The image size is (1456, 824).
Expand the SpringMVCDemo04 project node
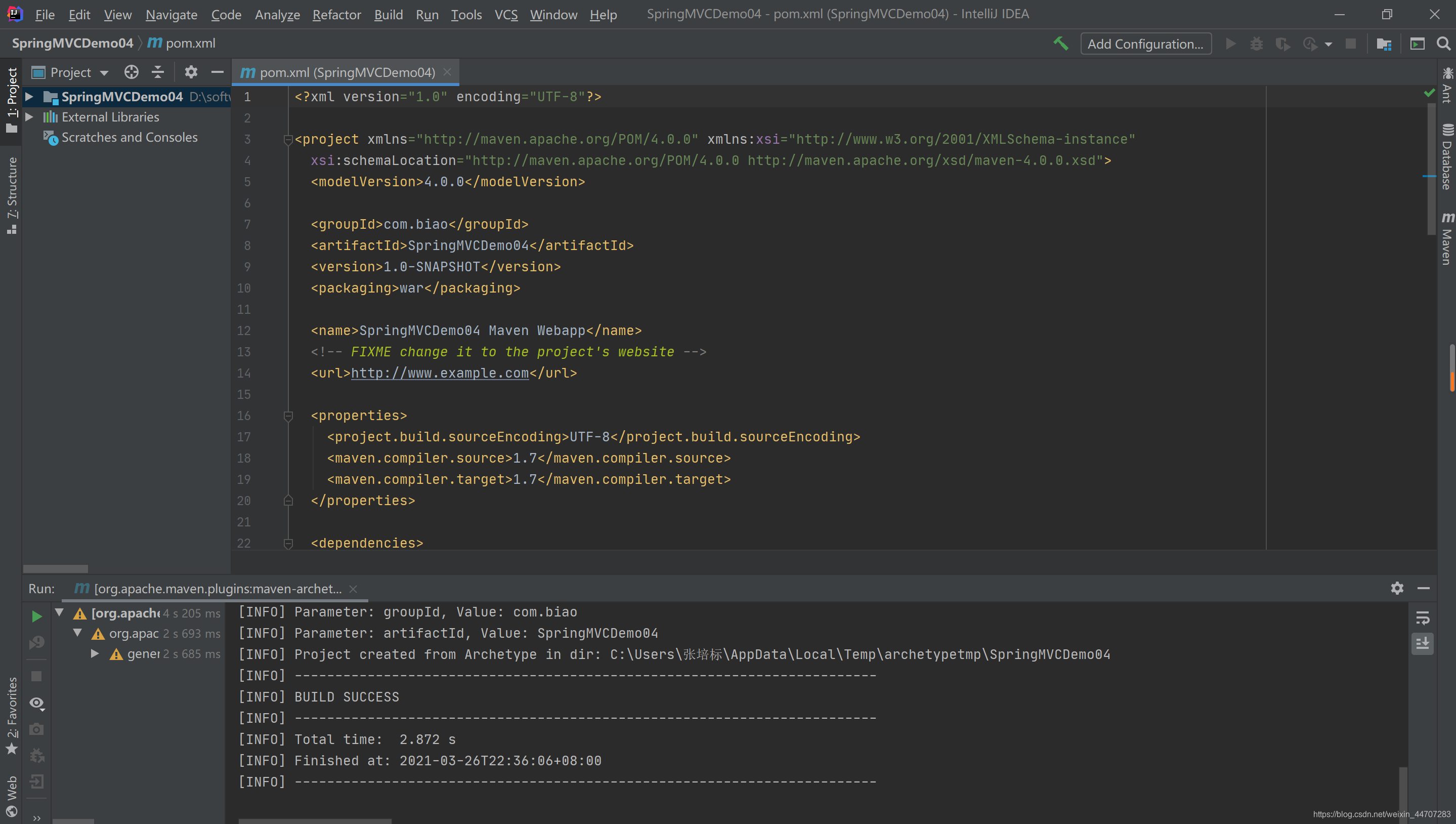pyautogui.click(x=29, y=97)
